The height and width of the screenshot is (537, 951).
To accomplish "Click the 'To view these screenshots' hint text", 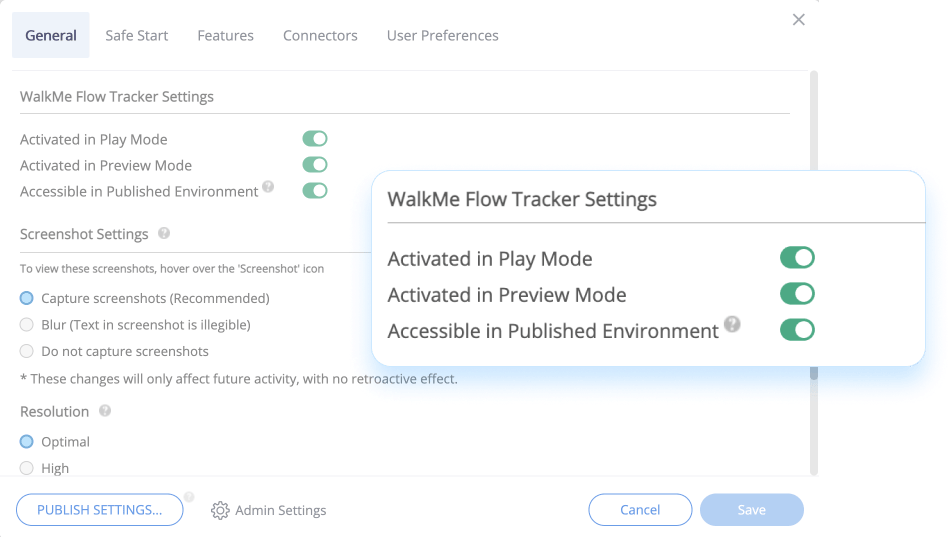I will point(172,269).
